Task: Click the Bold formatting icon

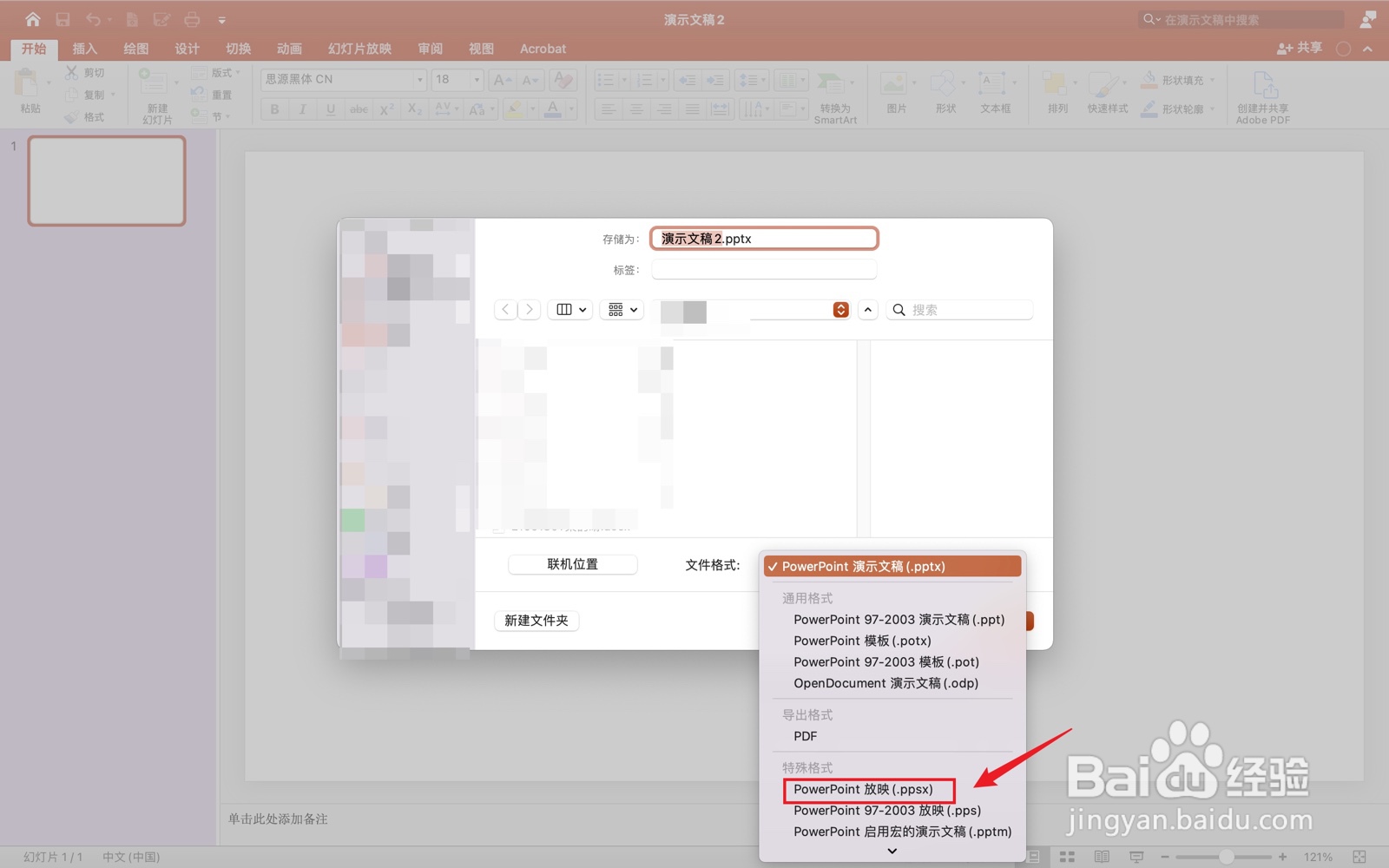Action: (274, 109)
